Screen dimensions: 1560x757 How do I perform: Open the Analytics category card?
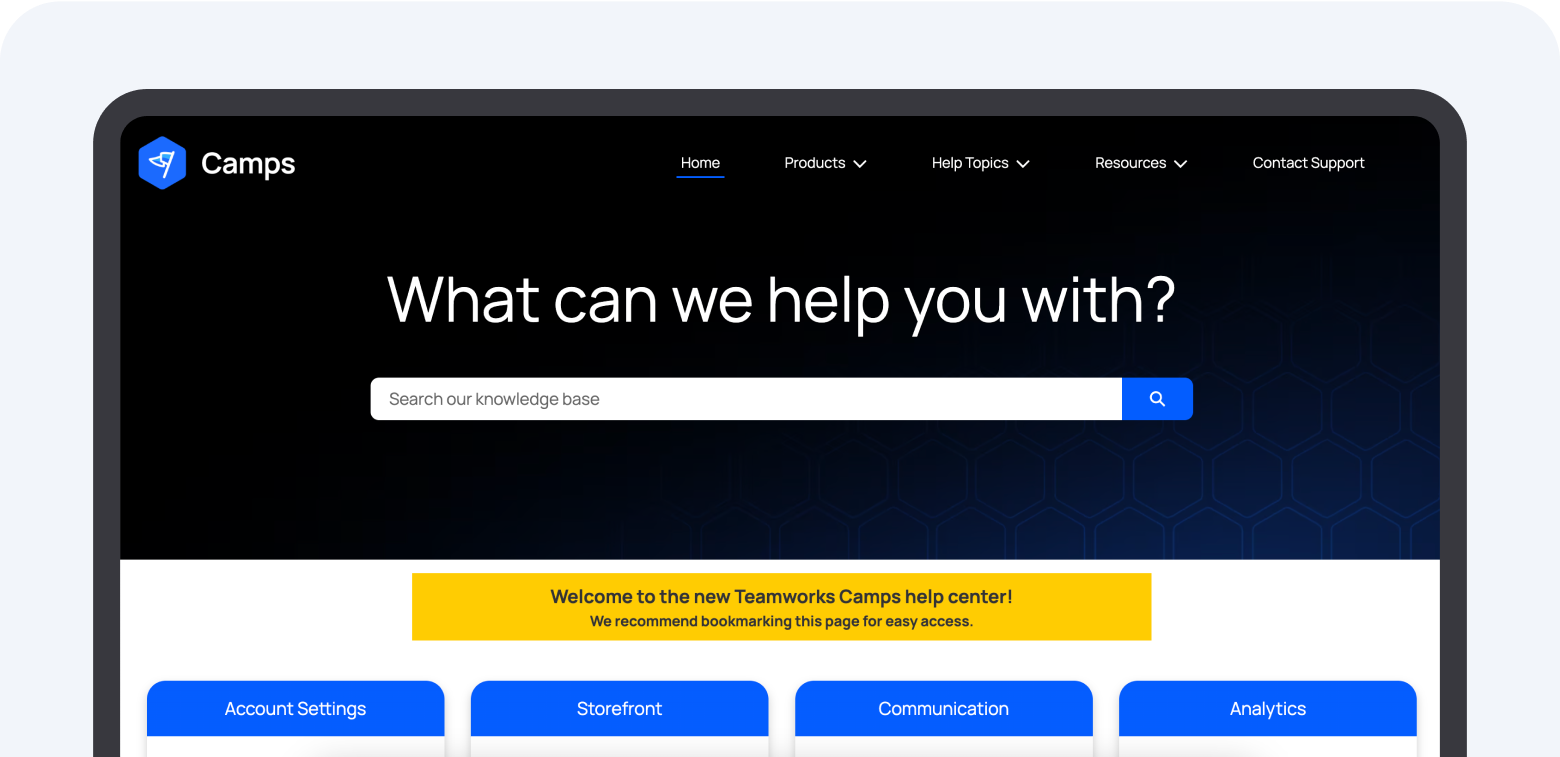point(1267,709)
